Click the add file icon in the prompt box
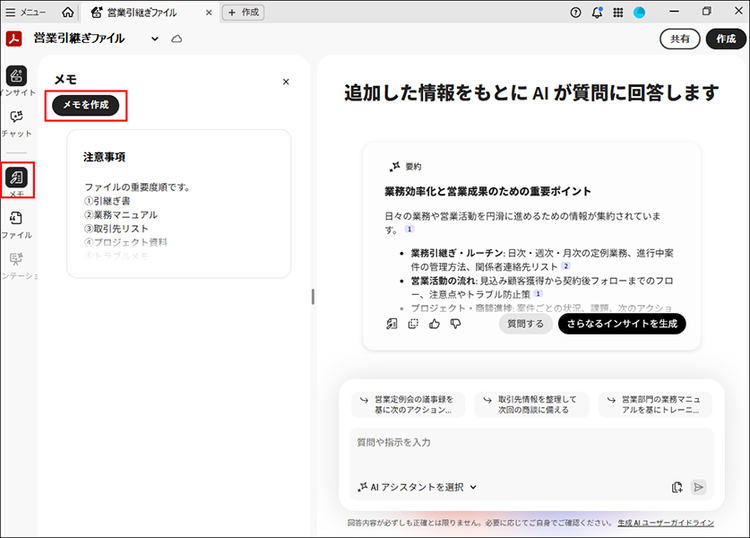The height and width of the screenshot is (538, 750). 677,487
